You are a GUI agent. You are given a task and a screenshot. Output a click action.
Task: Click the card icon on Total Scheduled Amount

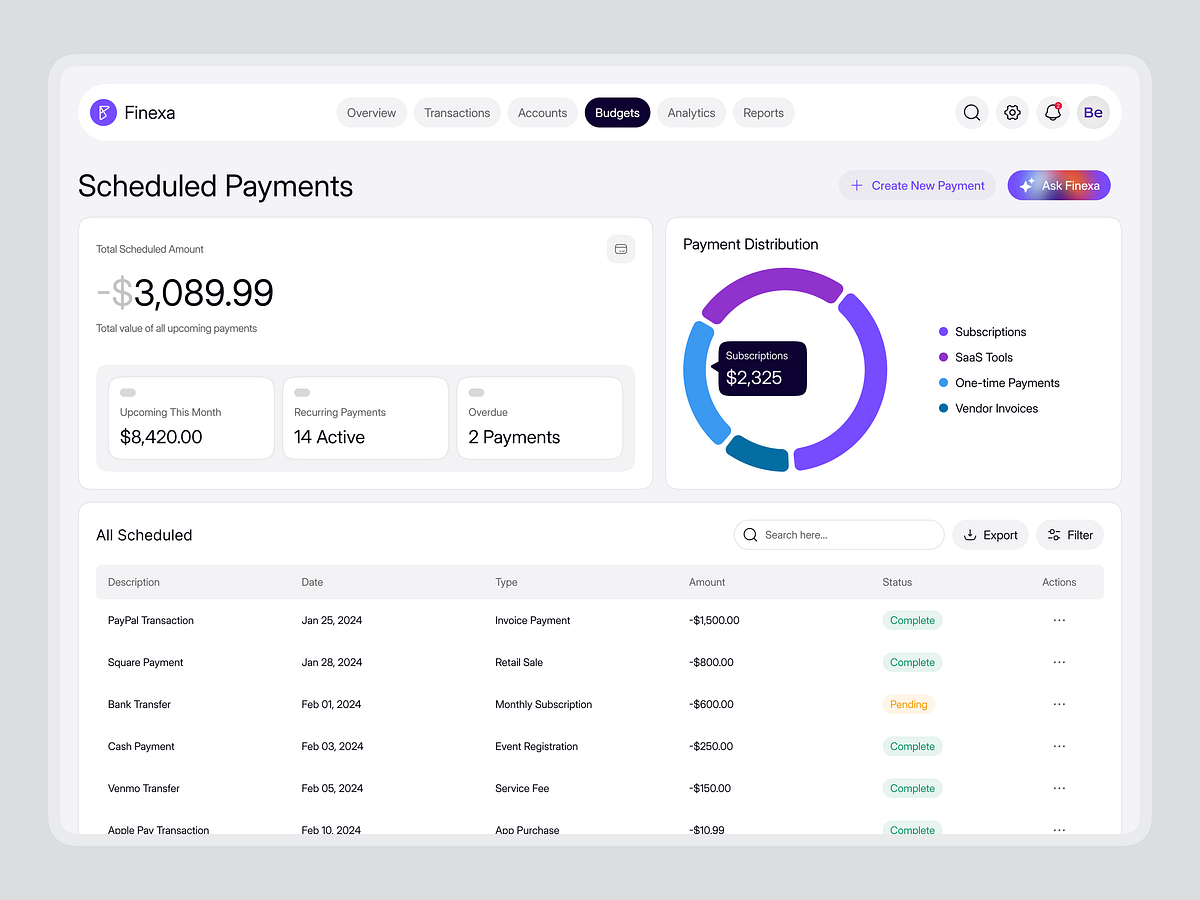pos(621,249)
